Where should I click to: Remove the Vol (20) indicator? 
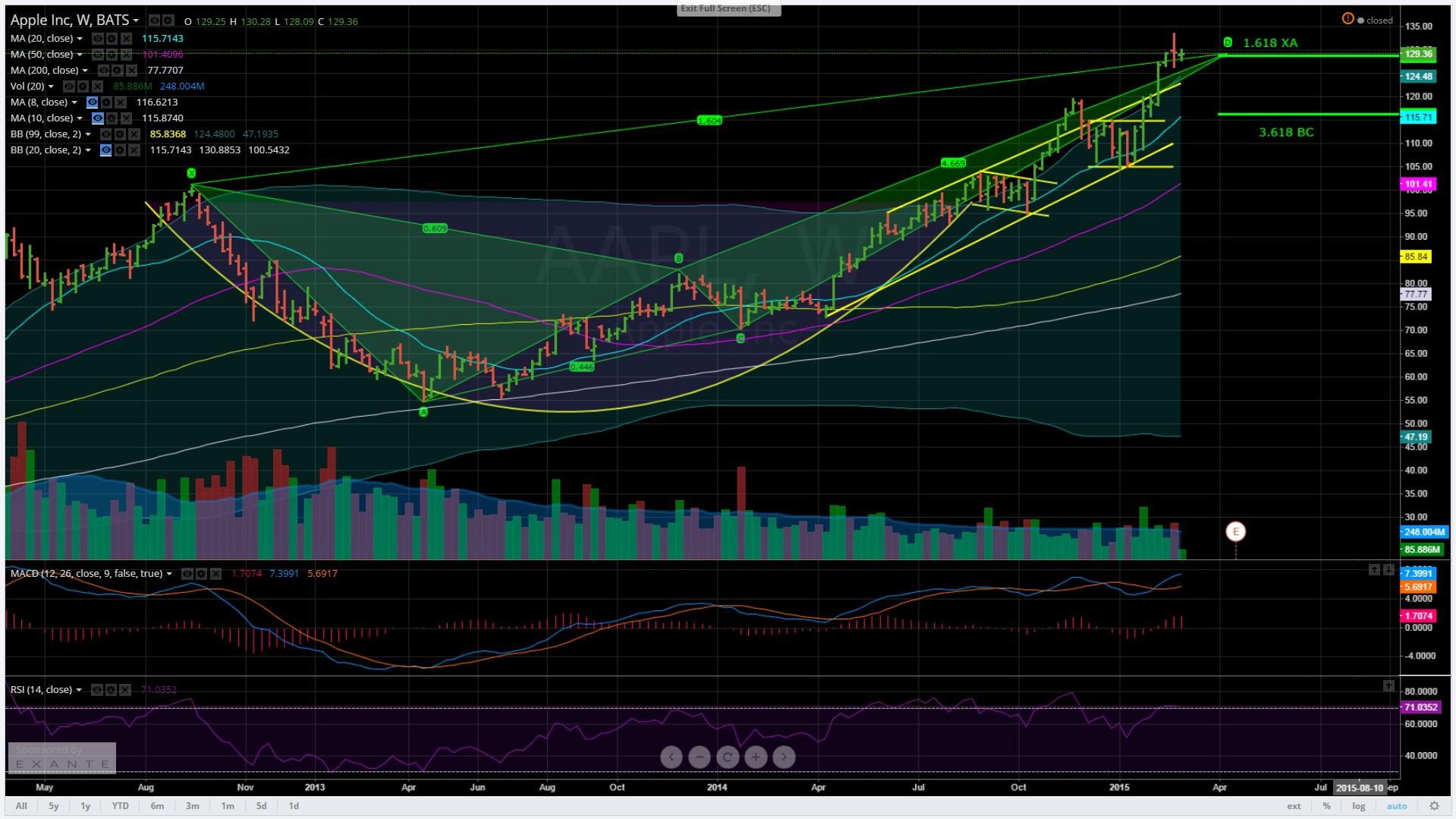98,87
